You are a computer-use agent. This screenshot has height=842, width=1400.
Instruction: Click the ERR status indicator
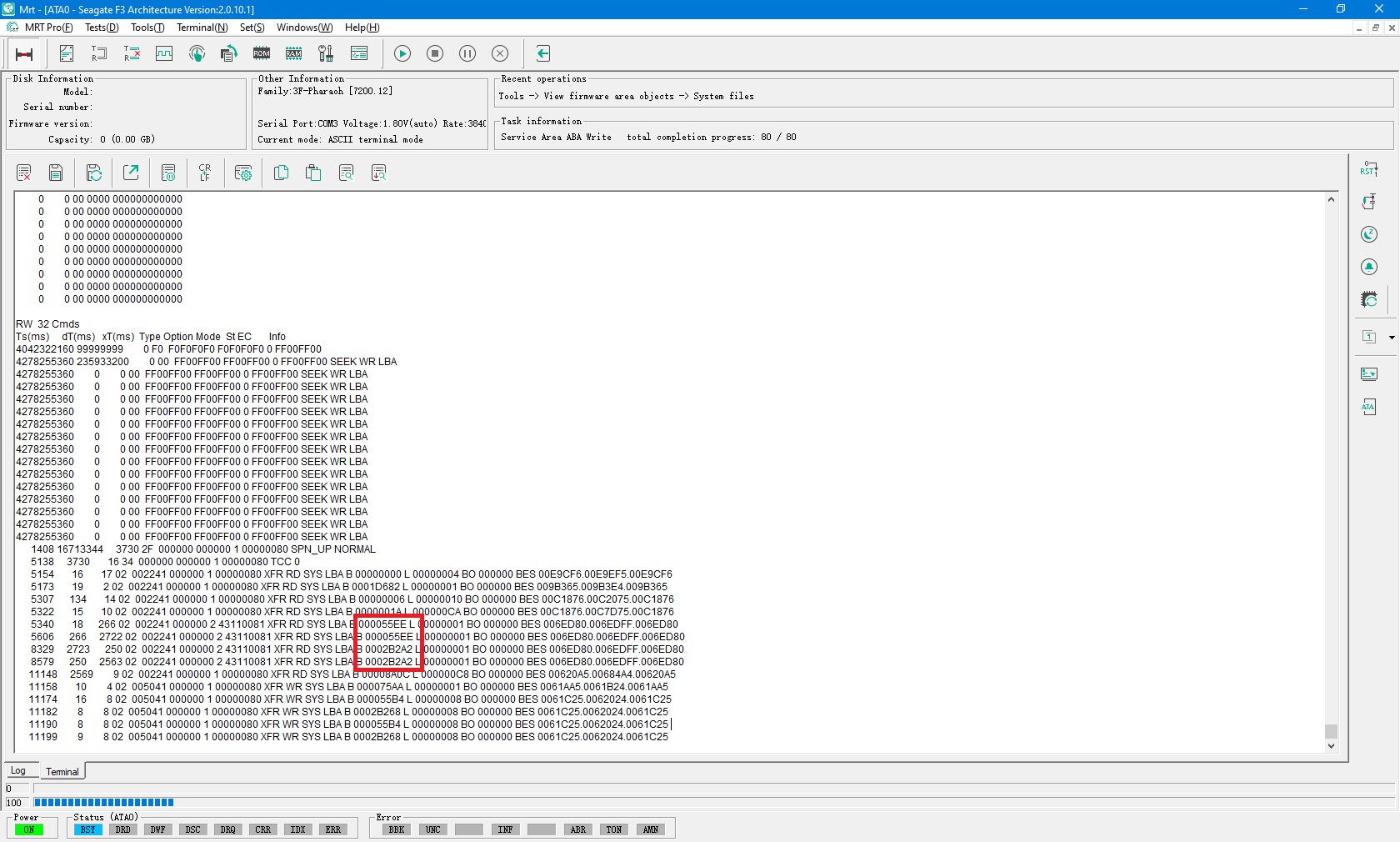332,829
